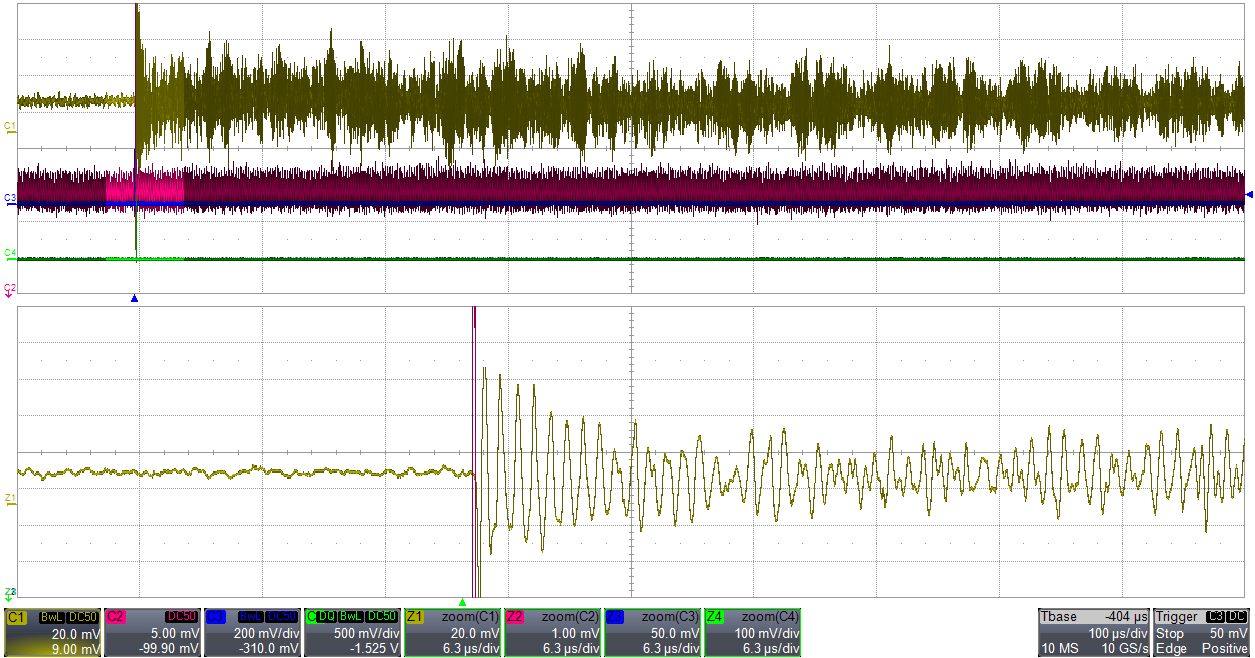Image resolution: width=1255 pixels, height=658 pixels.
Task: Click the Edge trigger type text
Action: click(1170, 649)
